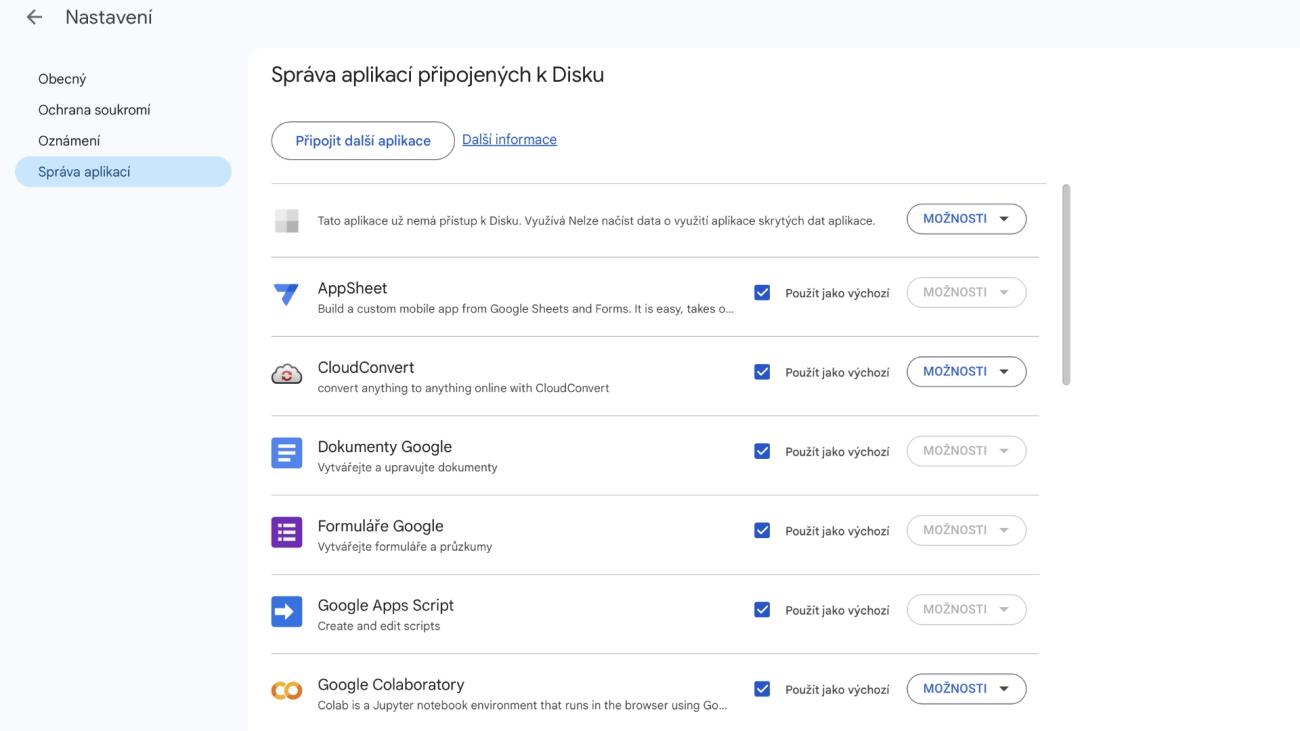Go back using the arrow beside Nastavení

point(35,17)
